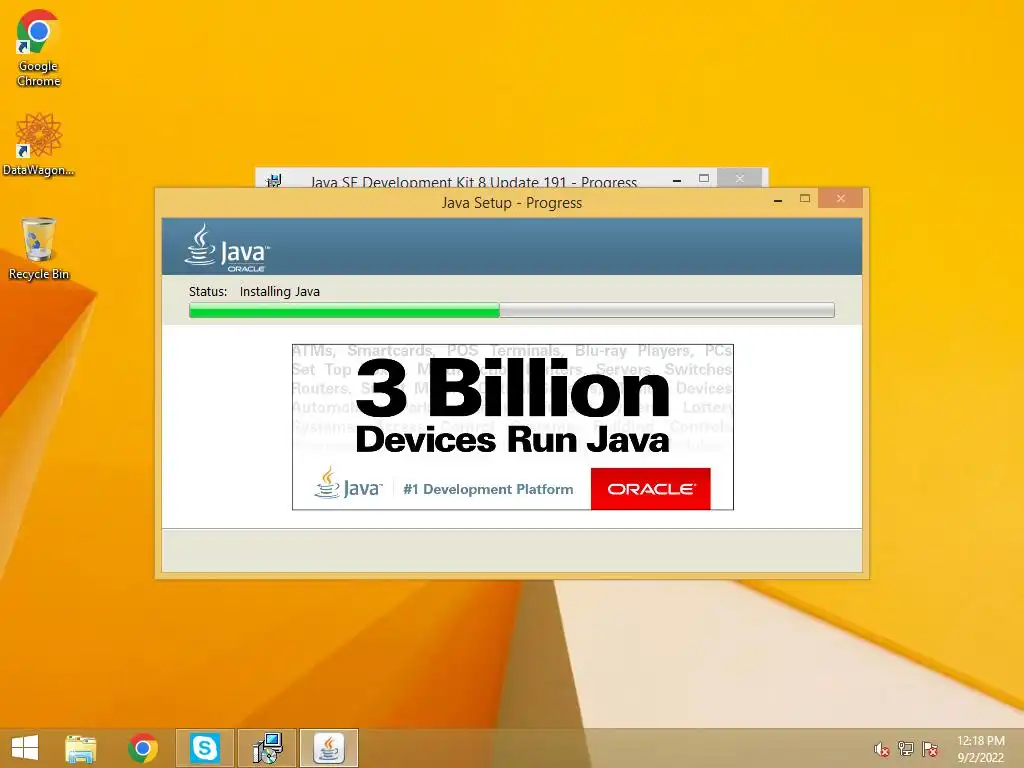
Task: Minimize the Java SE Development Kit window
Action: tap(677, 180)
